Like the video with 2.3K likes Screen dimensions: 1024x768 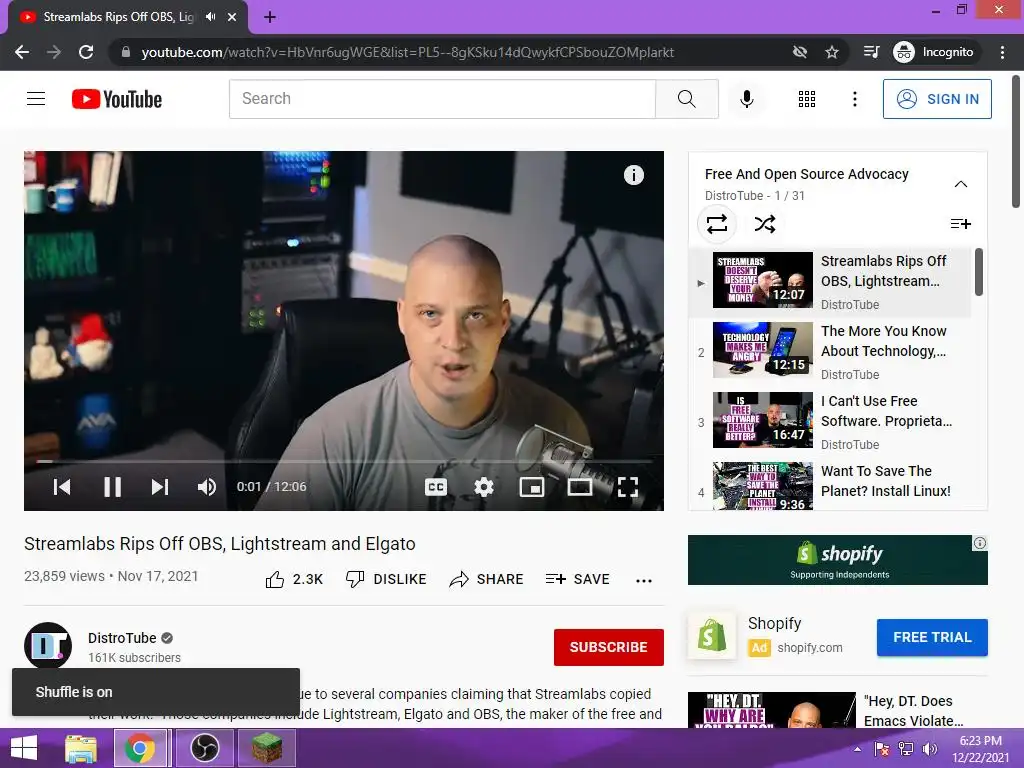294,579
